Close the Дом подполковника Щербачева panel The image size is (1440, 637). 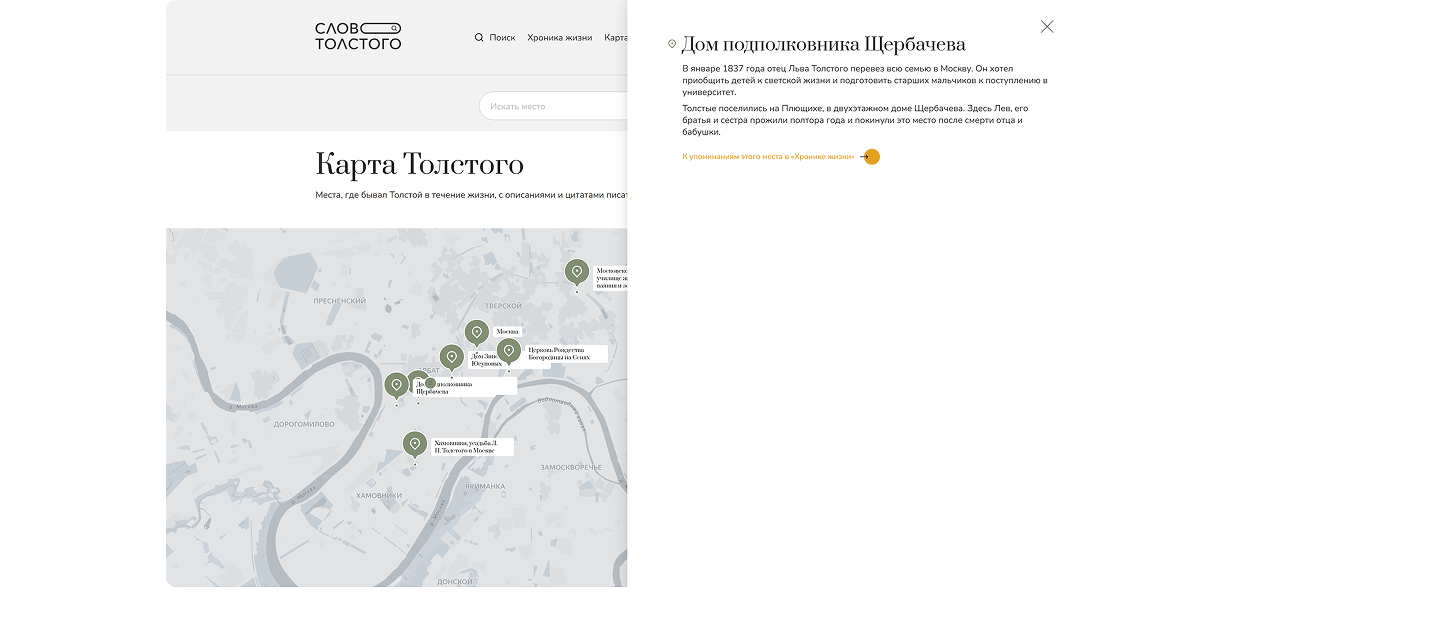(x=1046, y=27)
